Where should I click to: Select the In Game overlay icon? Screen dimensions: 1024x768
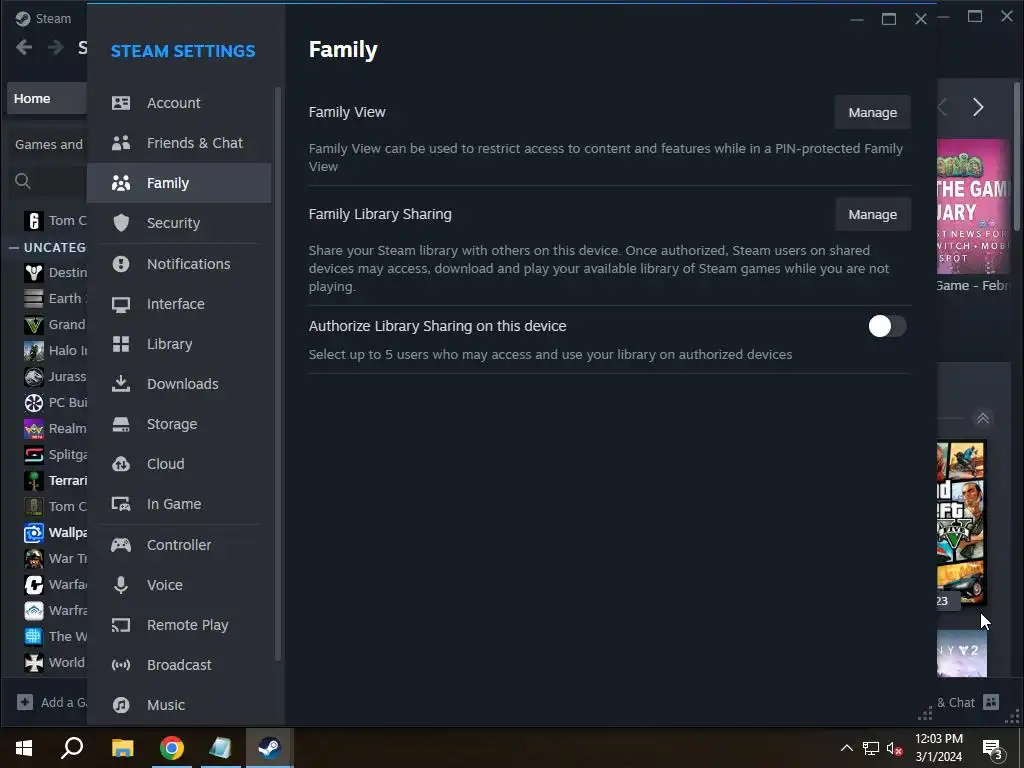121,504
